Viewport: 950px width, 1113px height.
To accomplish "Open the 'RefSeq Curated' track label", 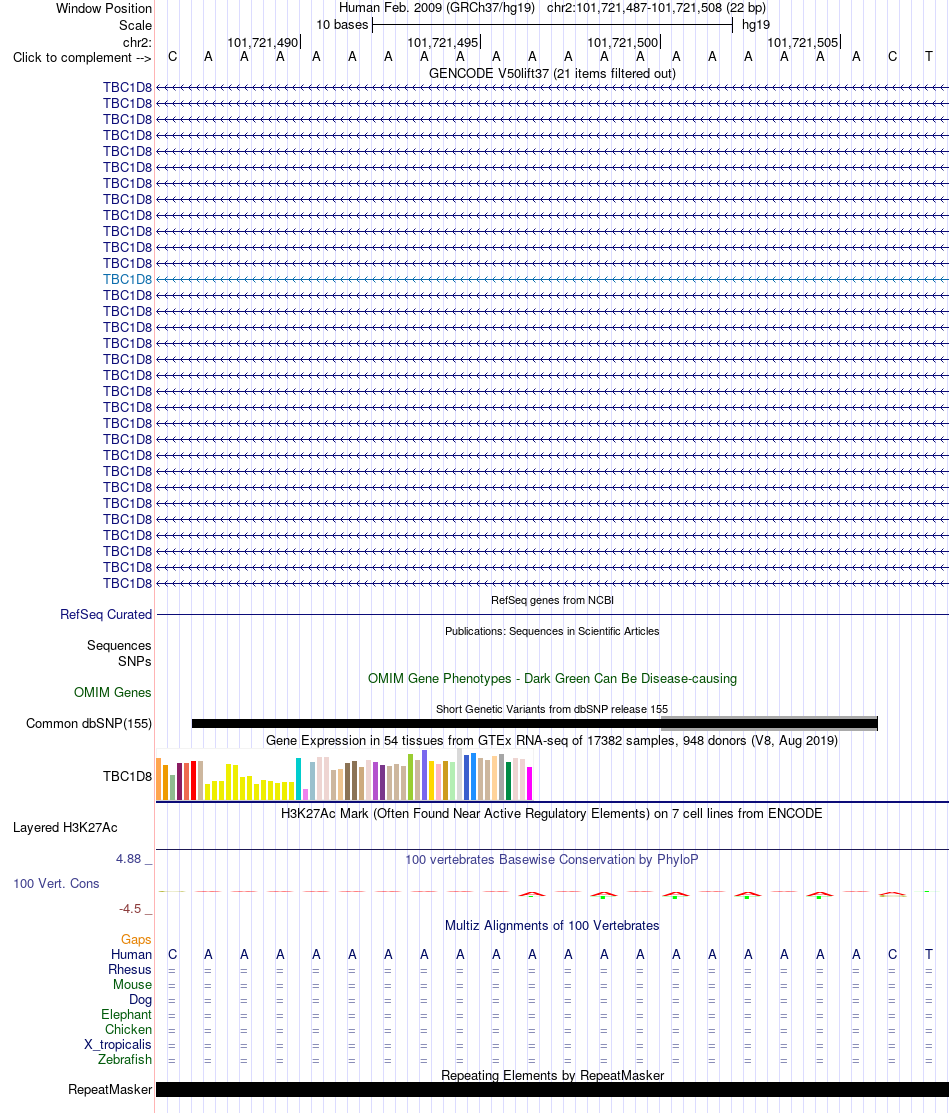I will coord(106,615).
